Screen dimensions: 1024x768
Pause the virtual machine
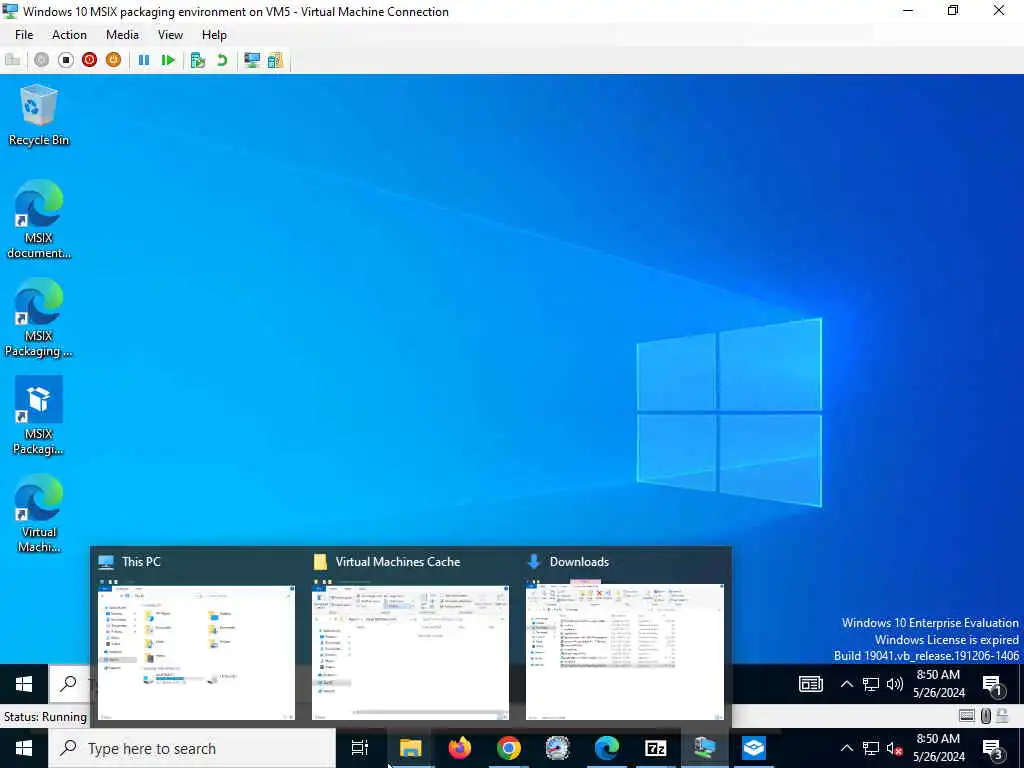(144, 60)
